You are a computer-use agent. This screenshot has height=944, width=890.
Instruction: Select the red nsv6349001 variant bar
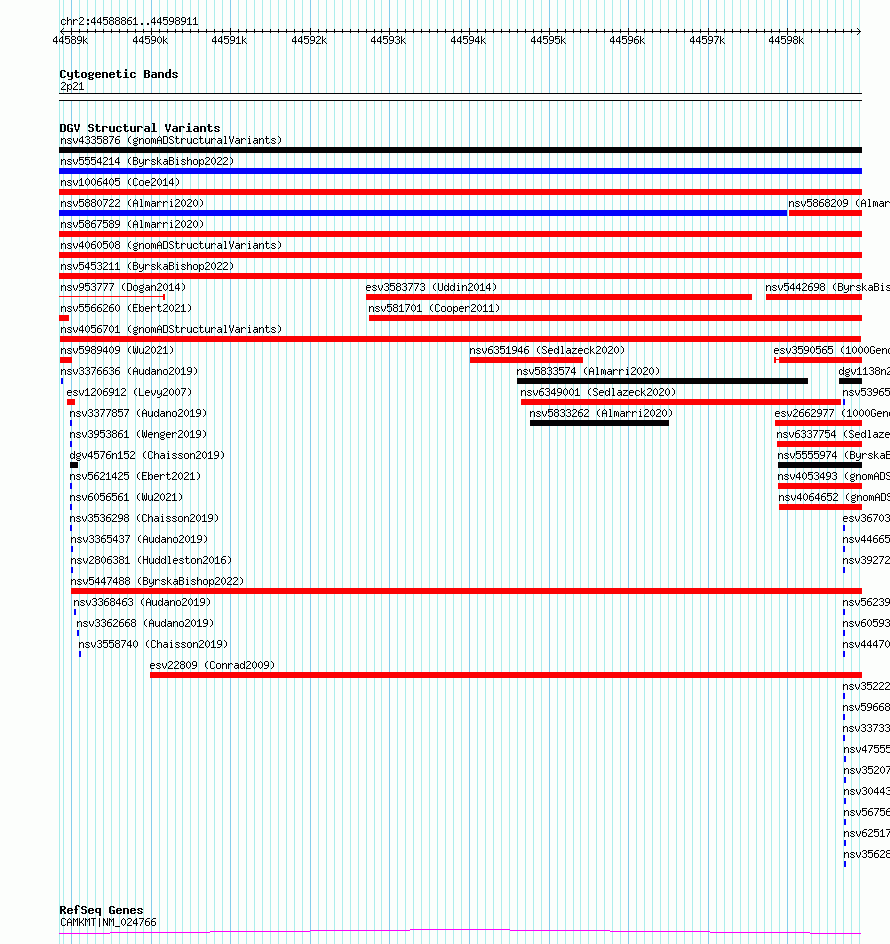click(680, 402)
